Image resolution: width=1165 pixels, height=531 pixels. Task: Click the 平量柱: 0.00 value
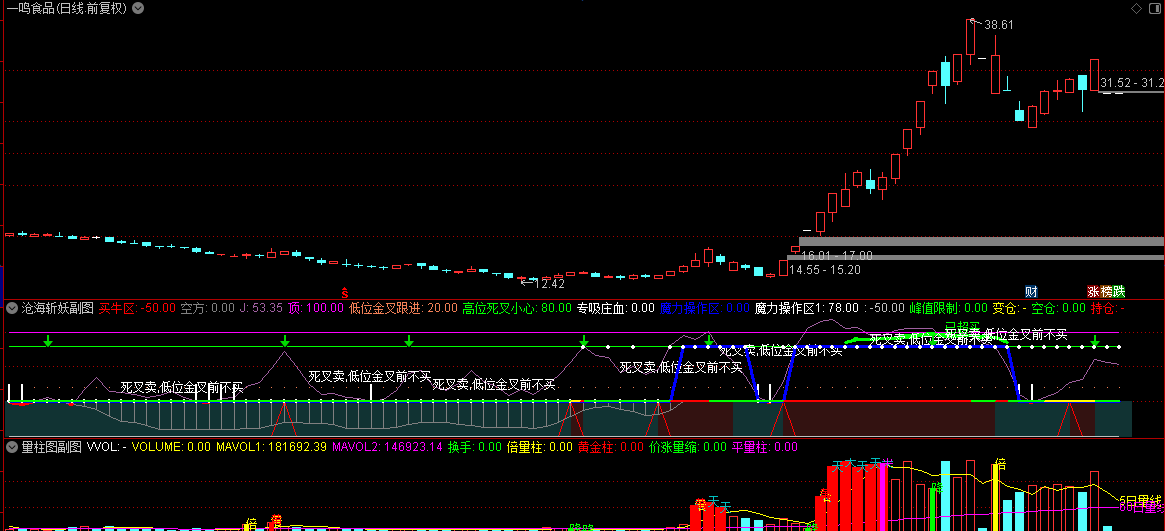point(765,447)
